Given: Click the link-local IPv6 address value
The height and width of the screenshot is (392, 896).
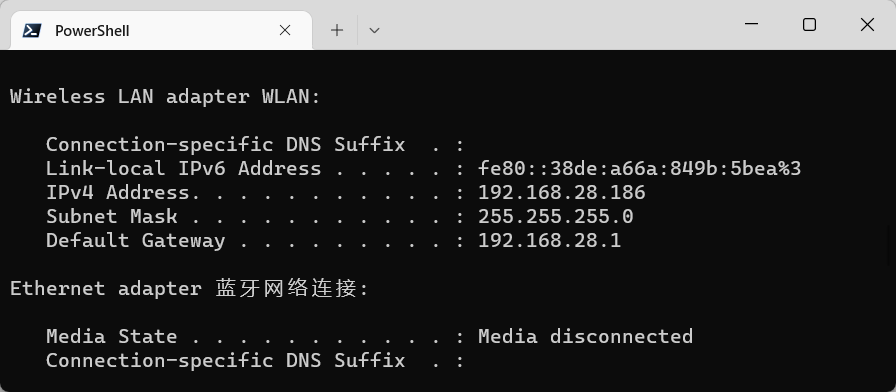Looking at the screenshot, I should pyautogui.click(x=639, y=169).
